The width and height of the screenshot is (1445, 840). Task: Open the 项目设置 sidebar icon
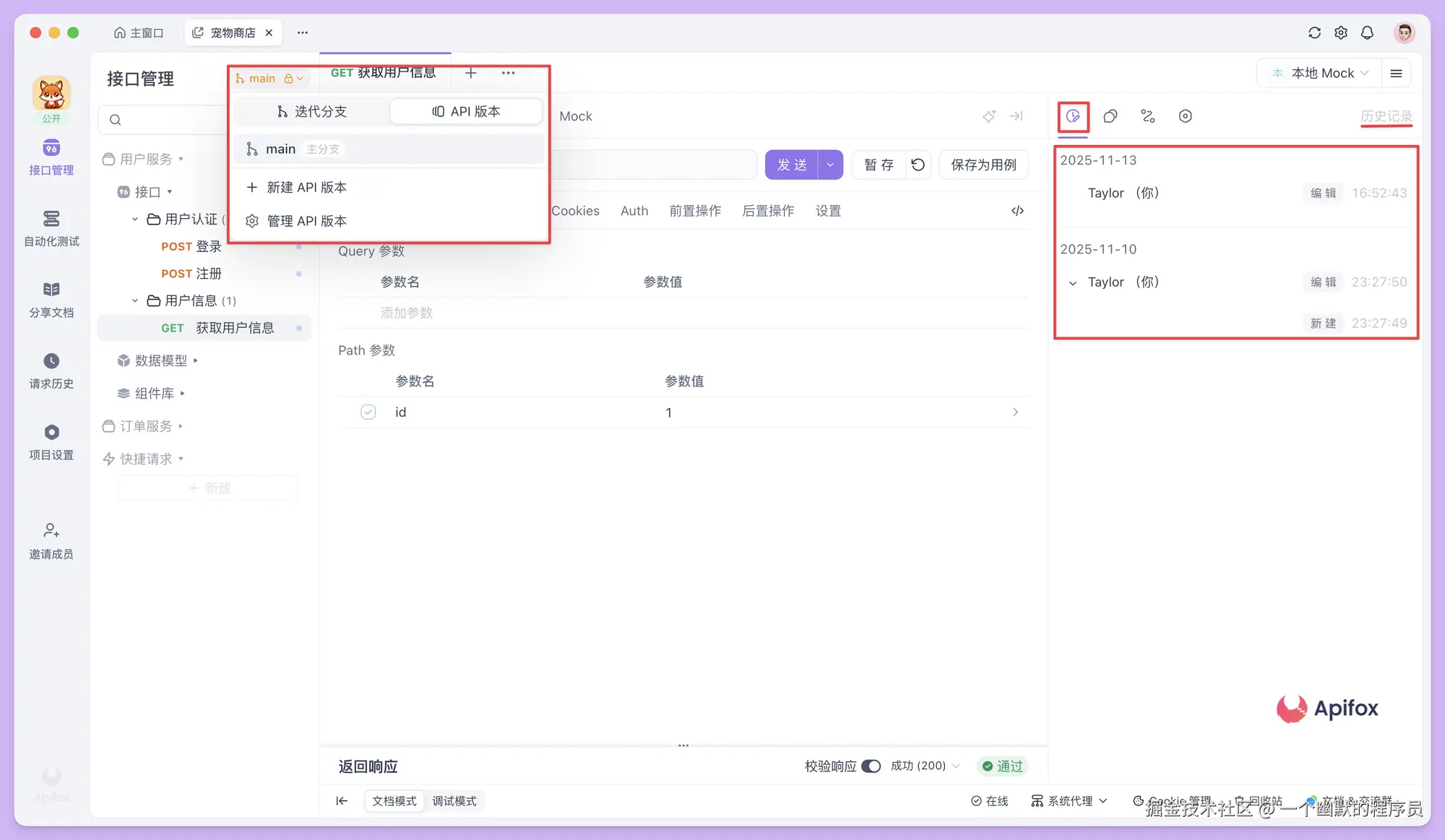[51, 441]
